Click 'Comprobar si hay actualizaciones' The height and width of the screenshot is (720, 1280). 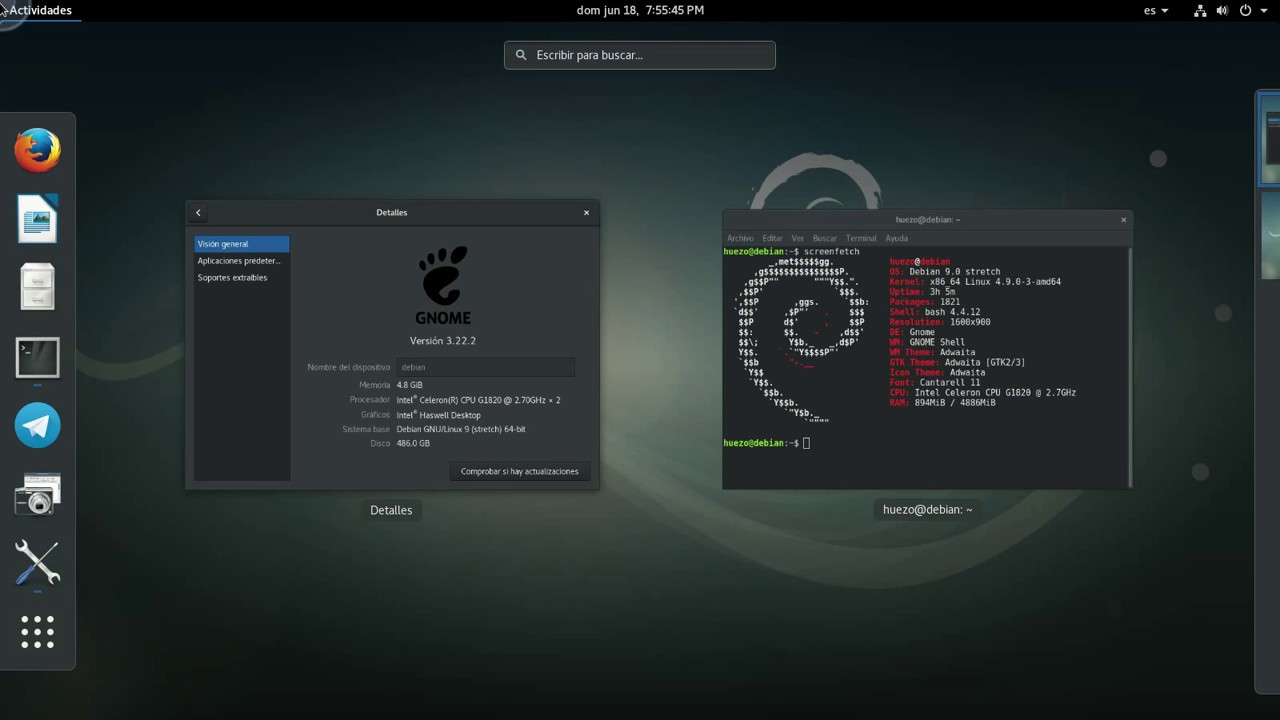519,470
